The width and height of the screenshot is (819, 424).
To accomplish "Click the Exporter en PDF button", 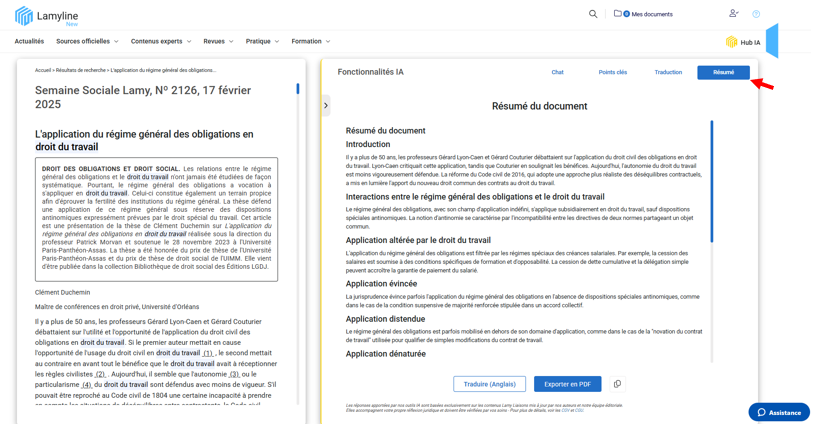I will point(567,384).
